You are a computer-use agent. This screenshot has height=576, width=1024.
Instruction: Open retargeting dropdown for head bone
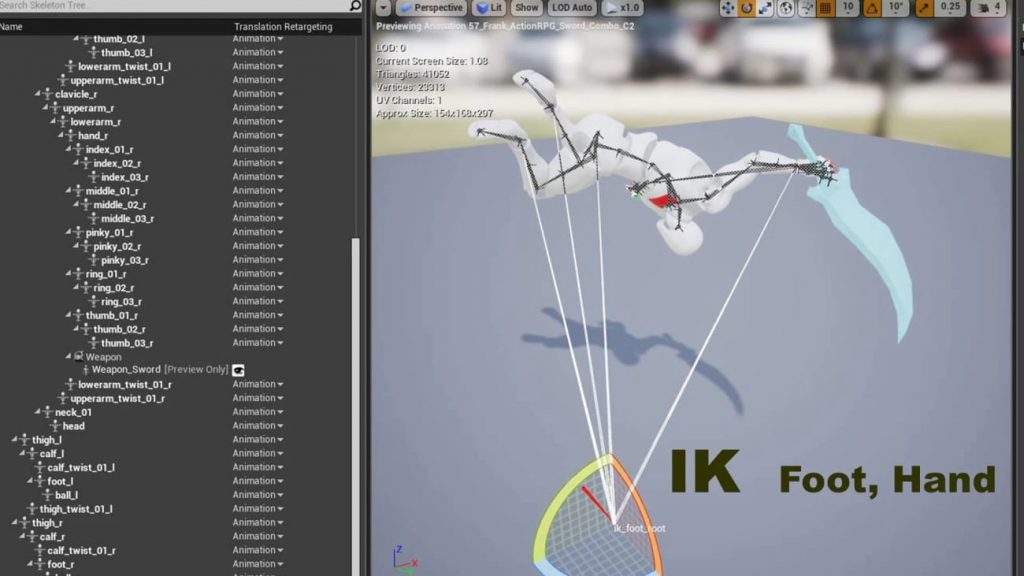258,426
